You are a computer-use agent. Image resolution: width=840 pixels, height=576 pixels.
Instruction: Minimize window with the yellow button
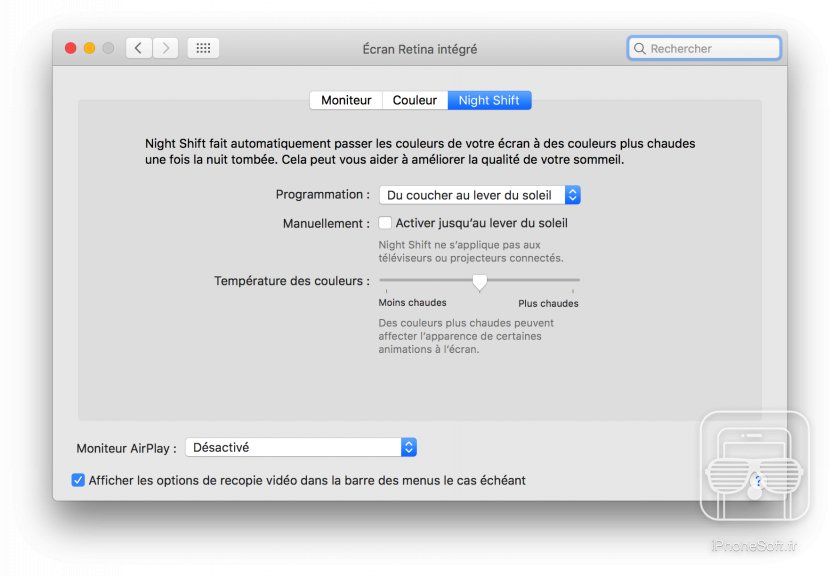pos(89,48)
